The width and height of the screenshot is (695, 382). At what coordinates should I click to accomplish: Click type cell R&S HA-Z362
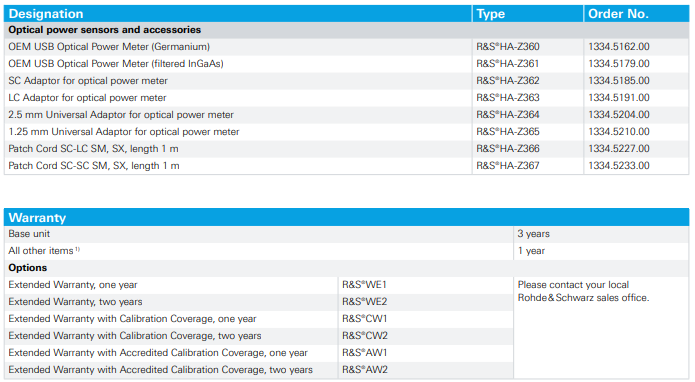pyautogui.click(x=508, y=81)
